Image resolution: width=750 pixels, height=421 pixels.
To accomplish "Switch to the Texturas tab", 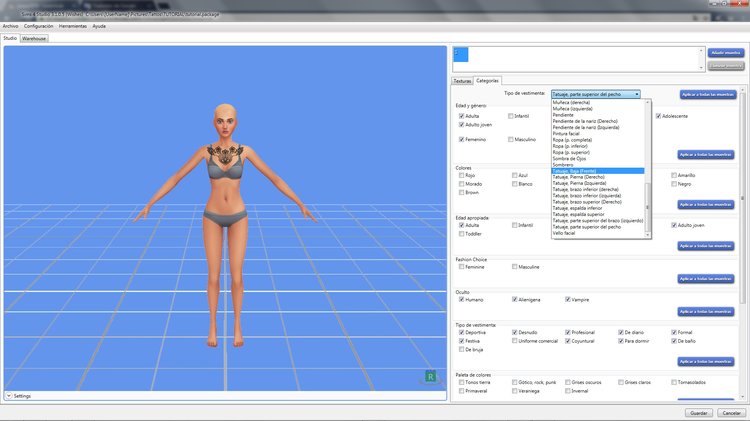I will (462, 81).
